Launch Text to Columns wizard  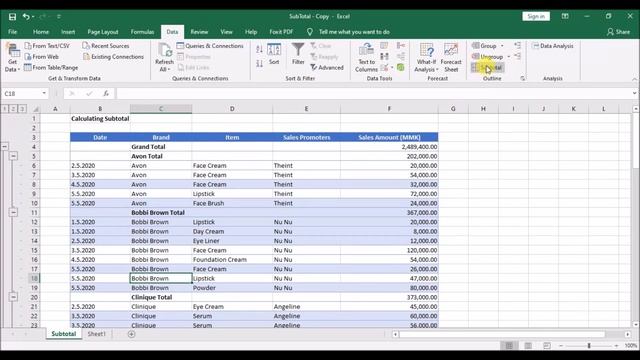point(366,58)
